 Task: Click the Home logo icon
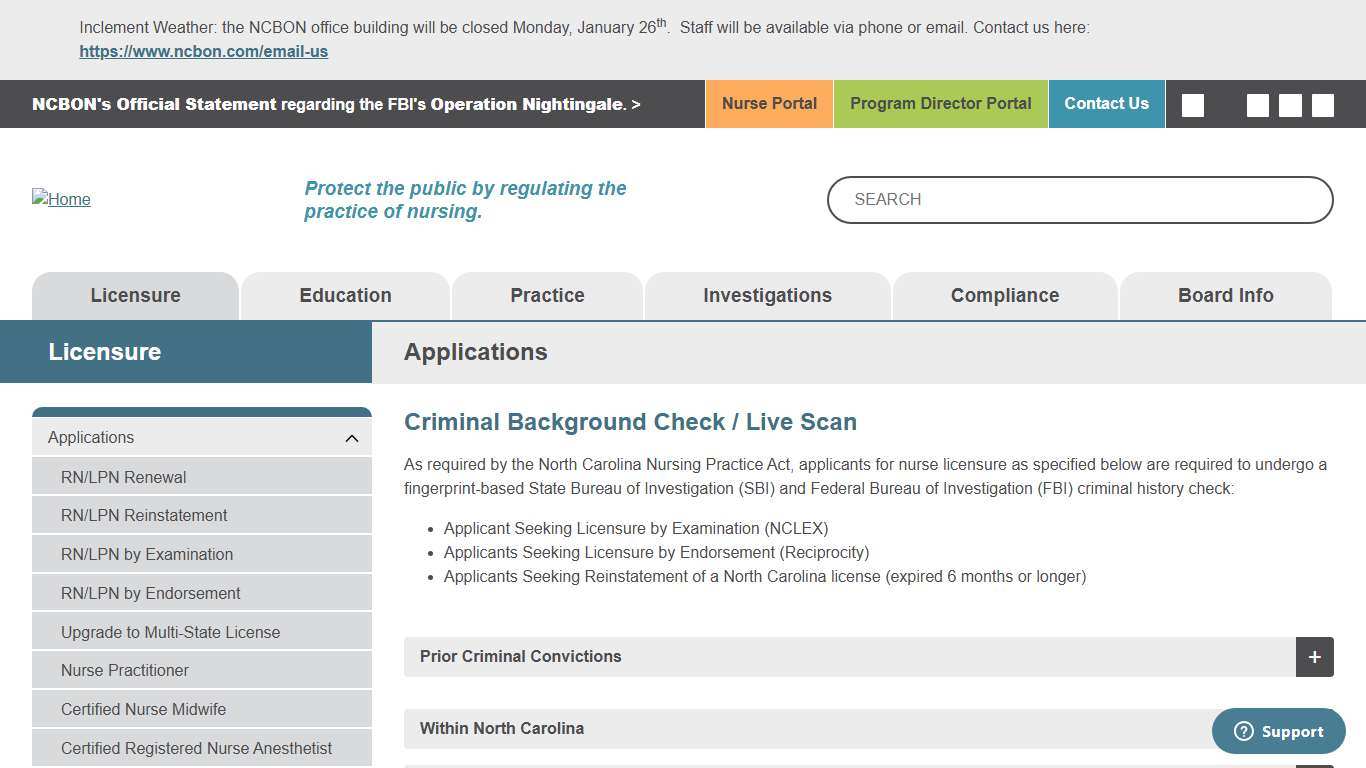click(x=61, y=199)
